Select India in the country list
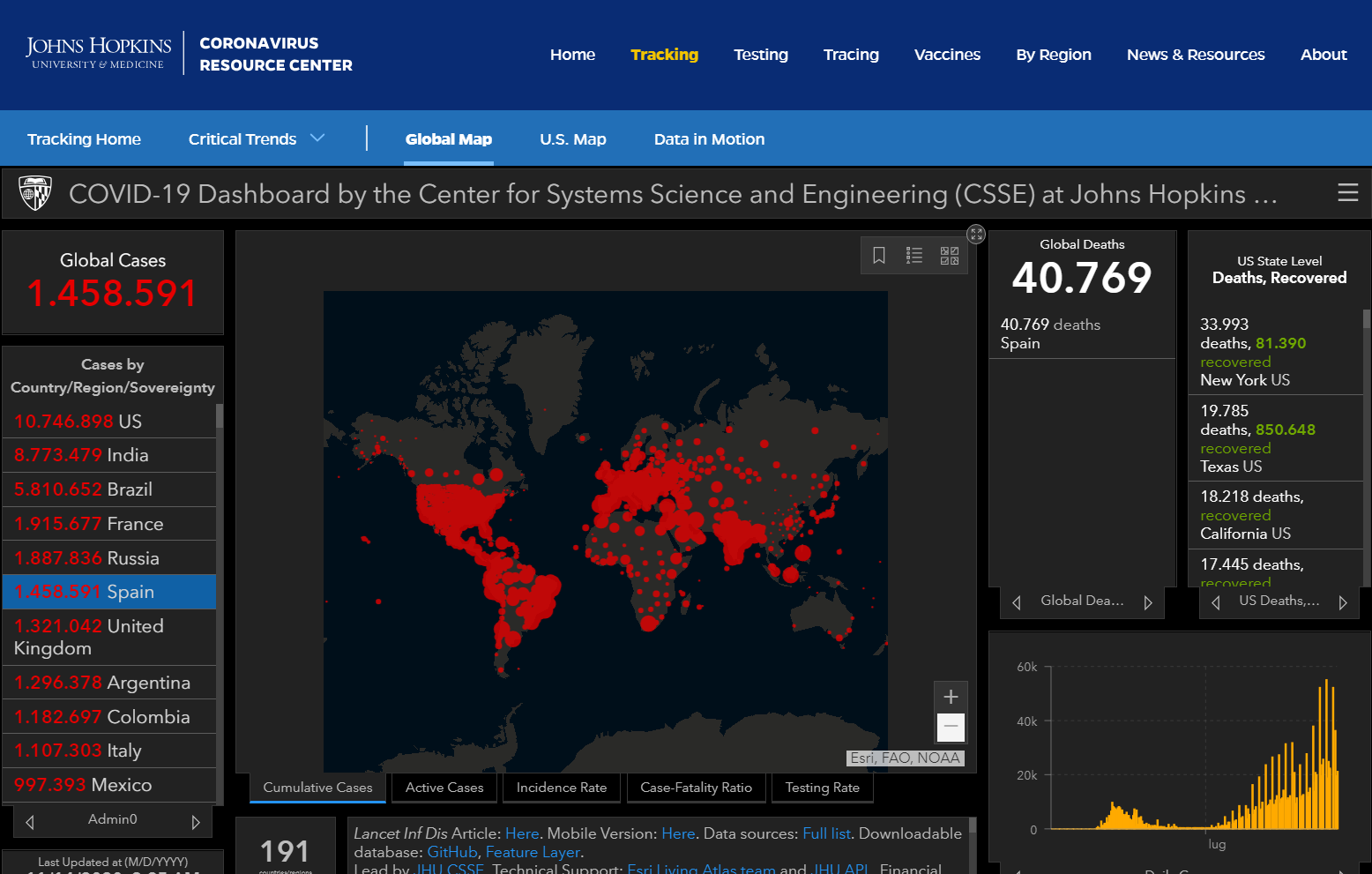The height and width of the screenshot is (874, 1372). (x=109, y=455)
